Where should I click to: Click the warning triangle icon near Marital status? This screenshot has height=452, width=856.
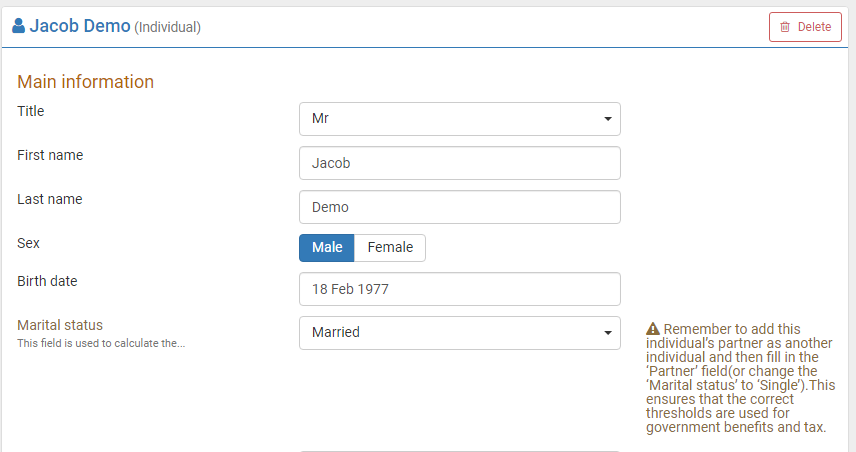click(653, 329)
